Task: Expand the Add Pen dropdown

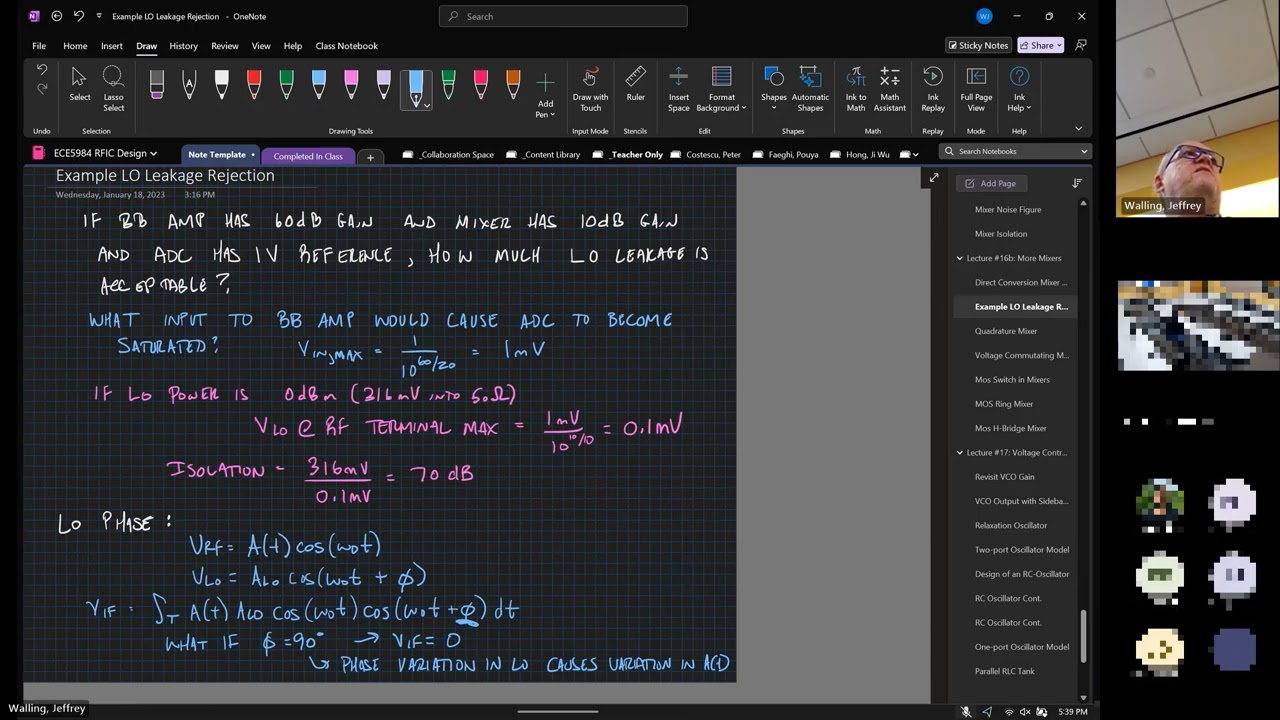Action: click(545, 95)
